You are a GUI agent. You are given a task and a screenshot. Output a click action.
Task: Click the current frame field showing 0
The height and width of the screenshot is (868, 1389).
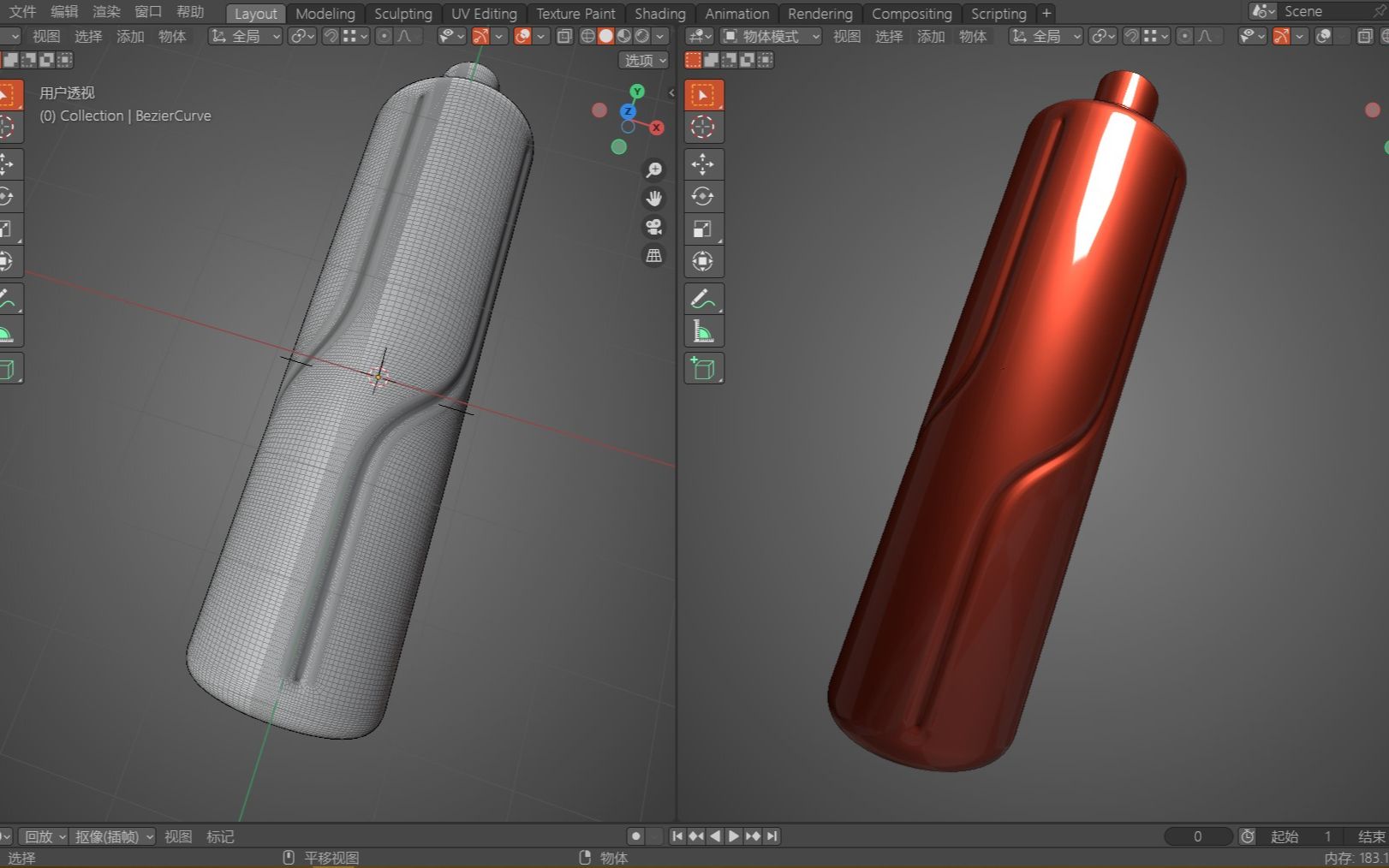1197,836
